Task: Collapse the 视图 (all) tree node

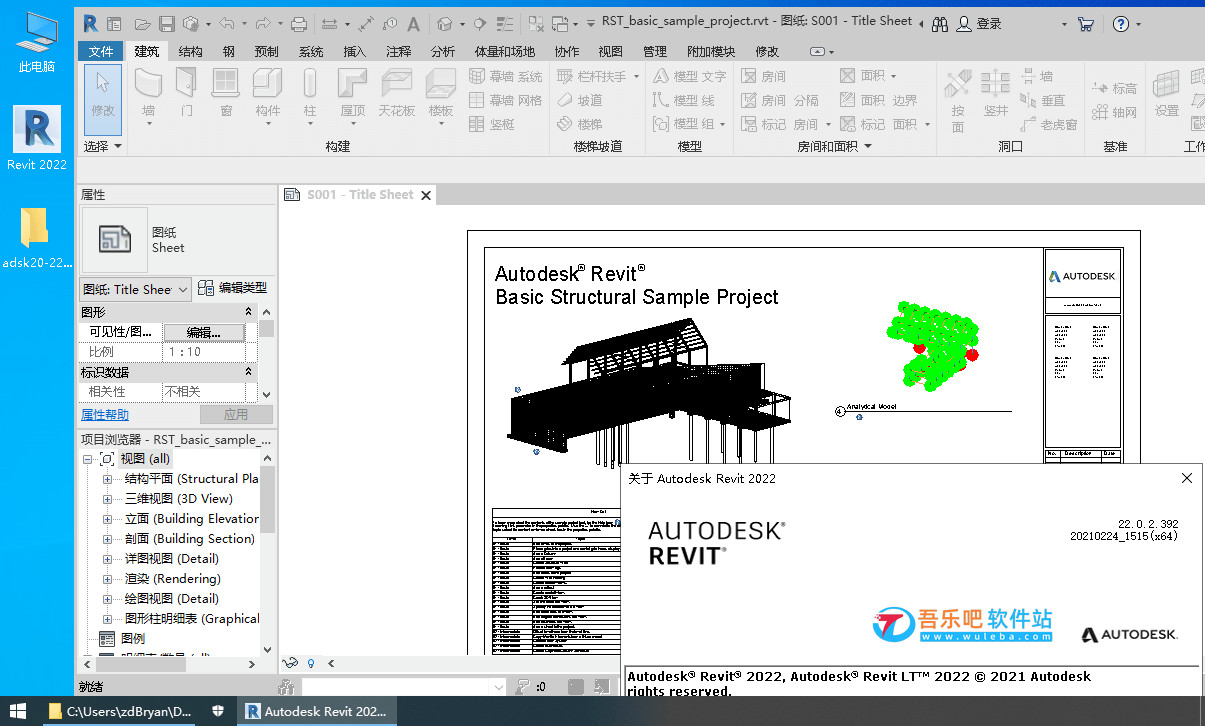Action: click(x=88, y=459)
